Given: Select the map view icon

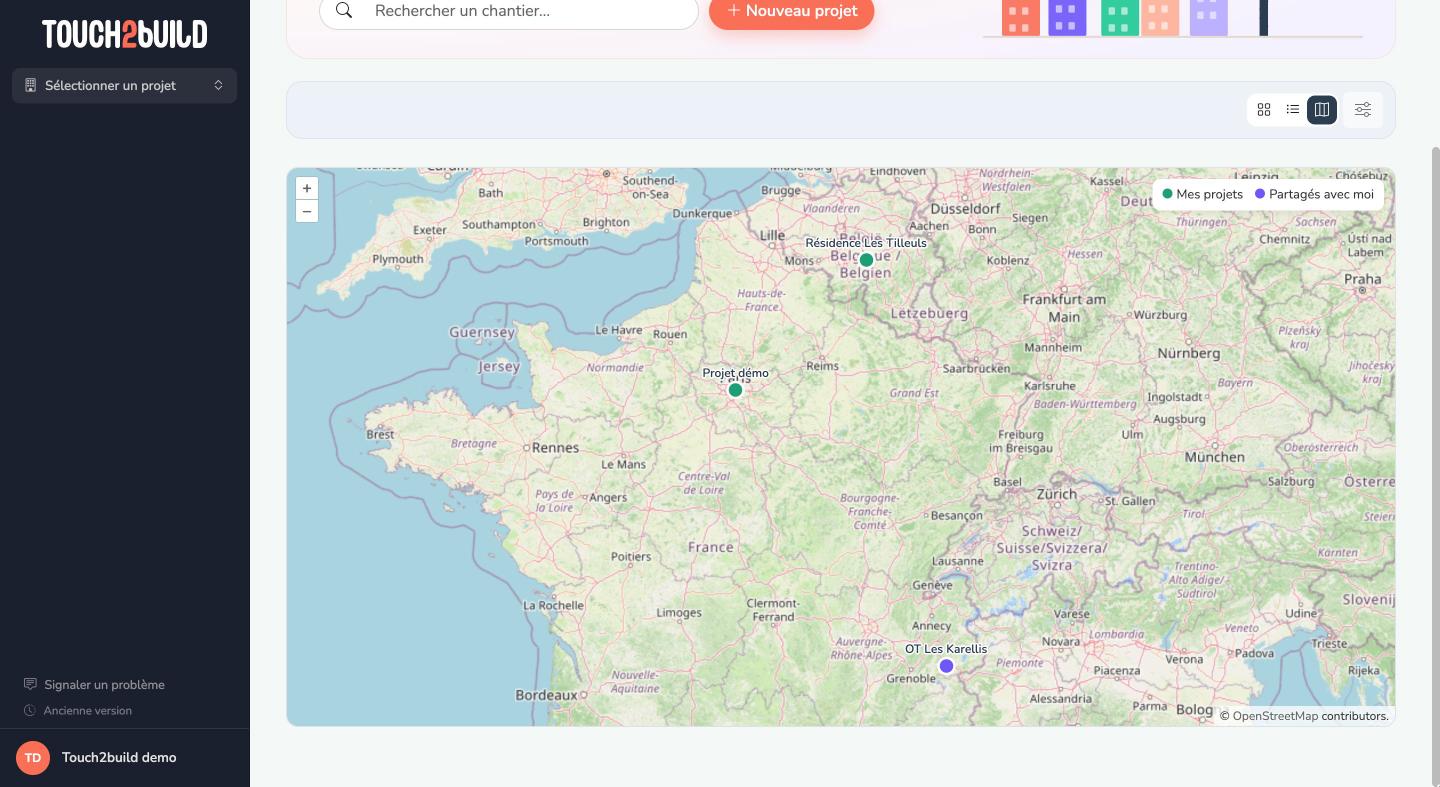Looking at the screenshot, I should (x=1322, y=110).
